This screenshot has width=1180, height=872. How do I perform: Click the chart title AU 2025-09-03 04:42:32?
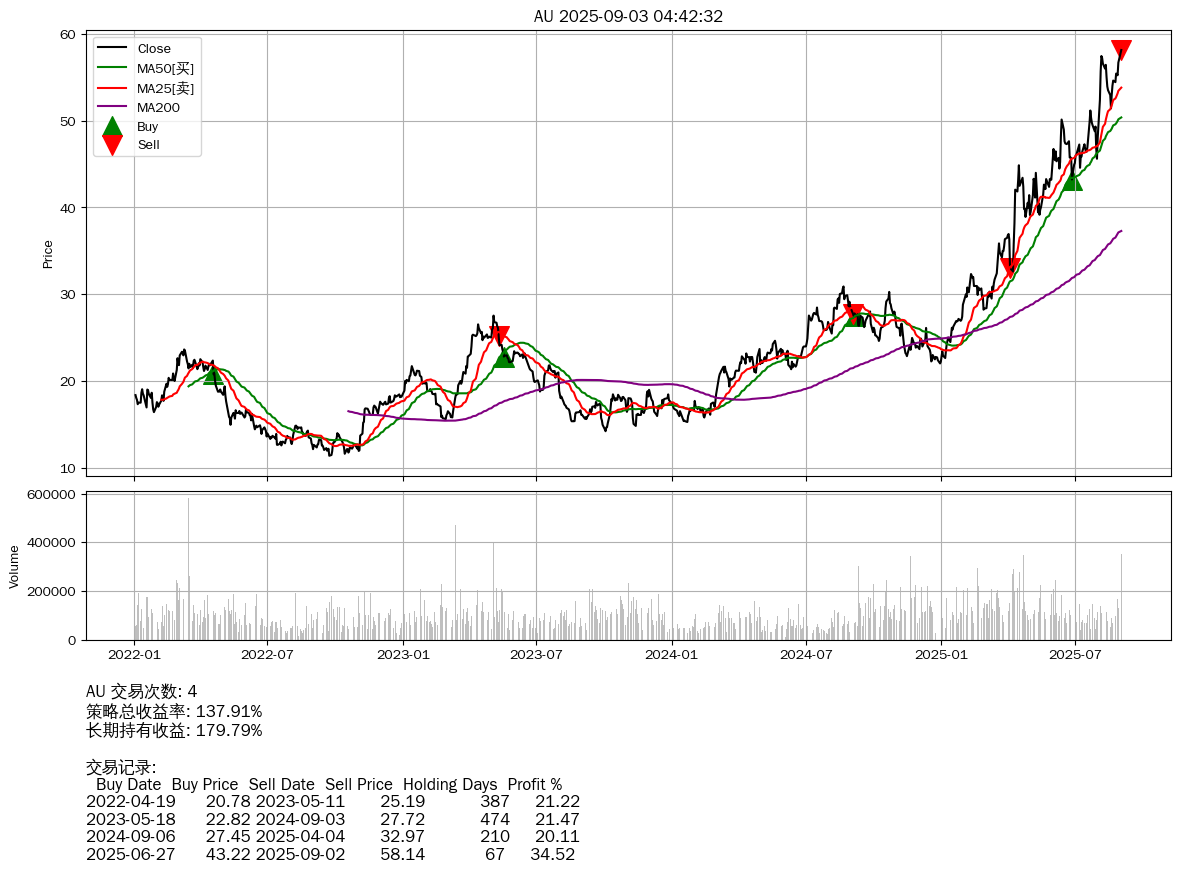(x=628, y=16)
